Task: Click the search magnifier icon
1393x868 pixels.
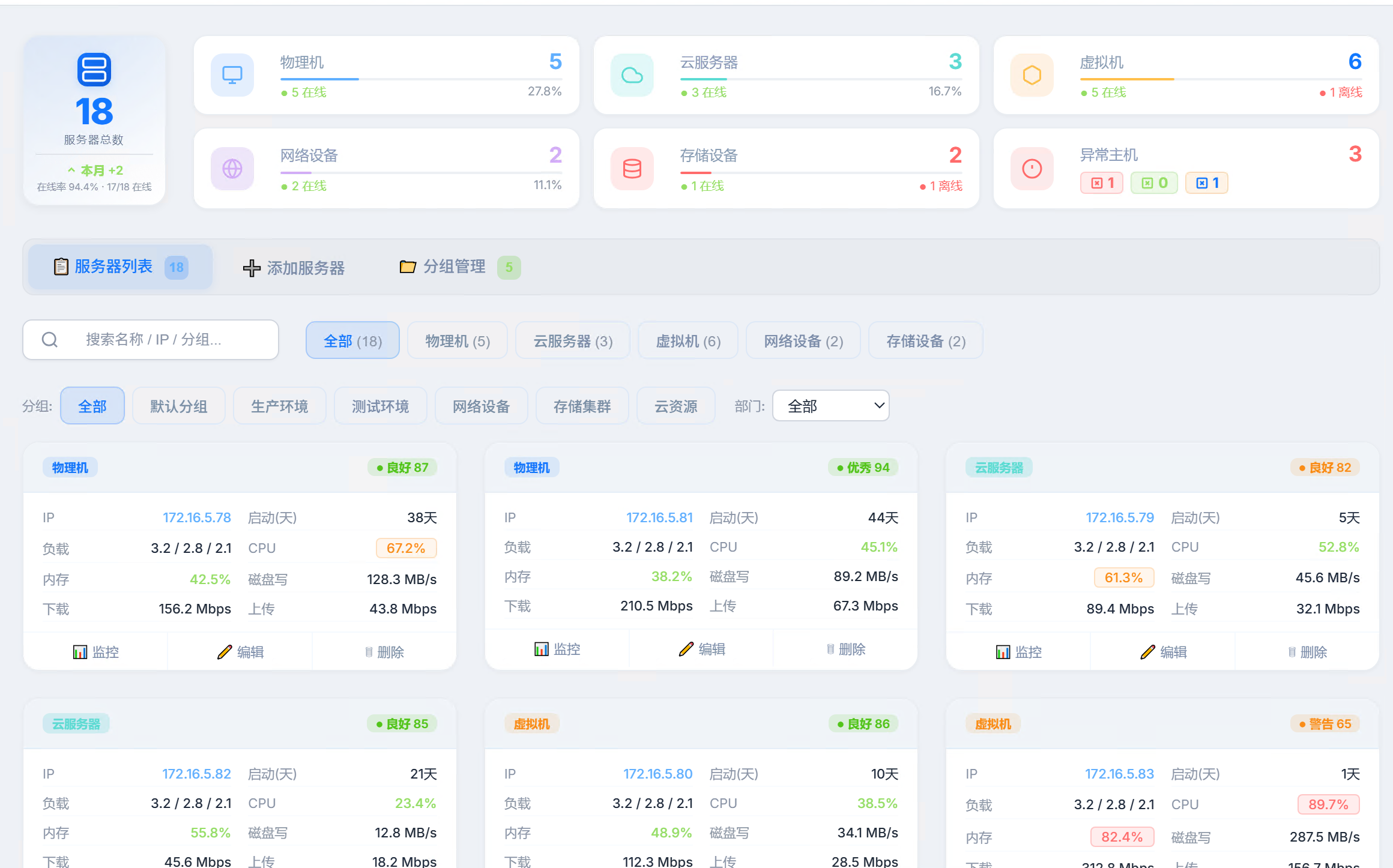Action: pos(50,340)
